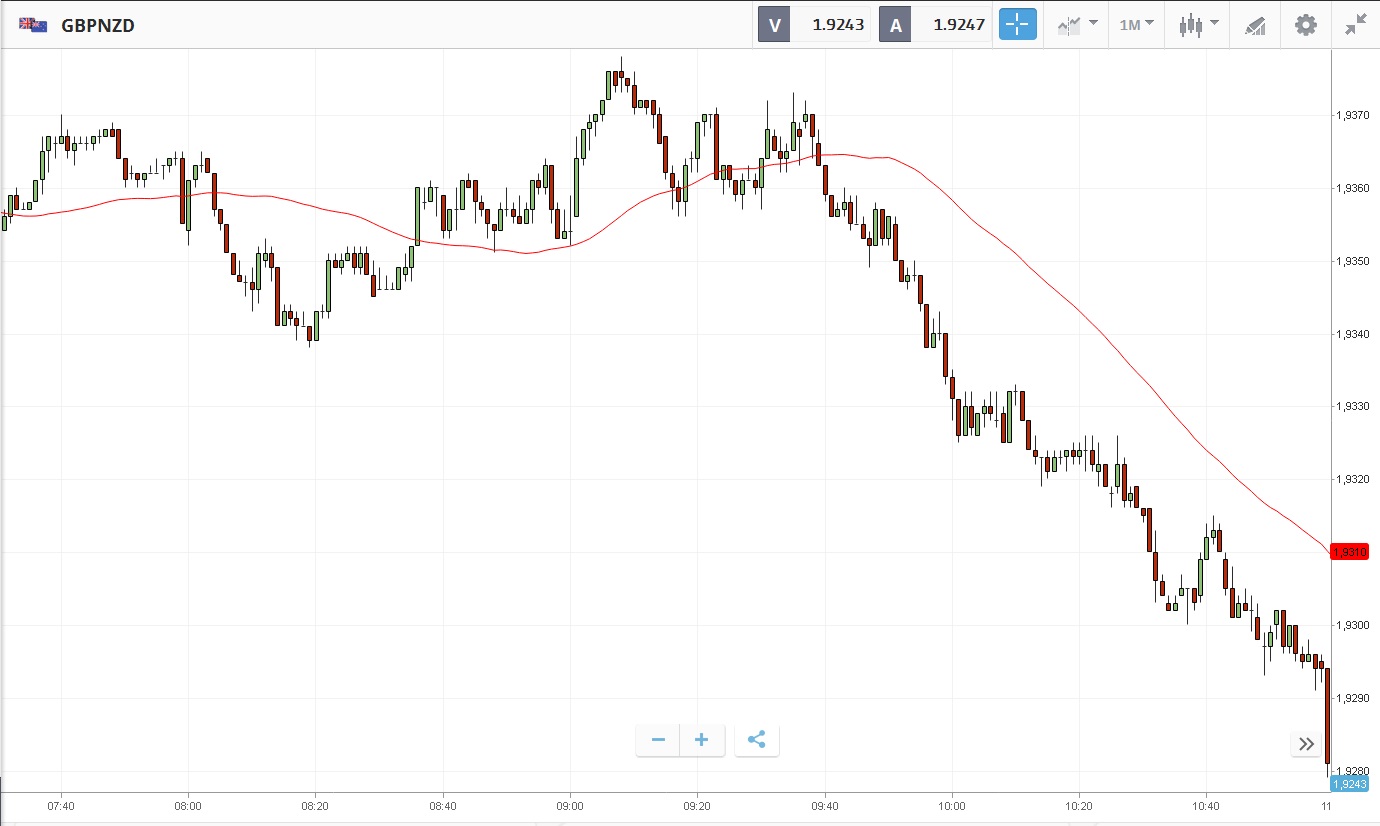Open the candlestick chart type dropdown
The image size is (1380, 826).
[1198, 25]
